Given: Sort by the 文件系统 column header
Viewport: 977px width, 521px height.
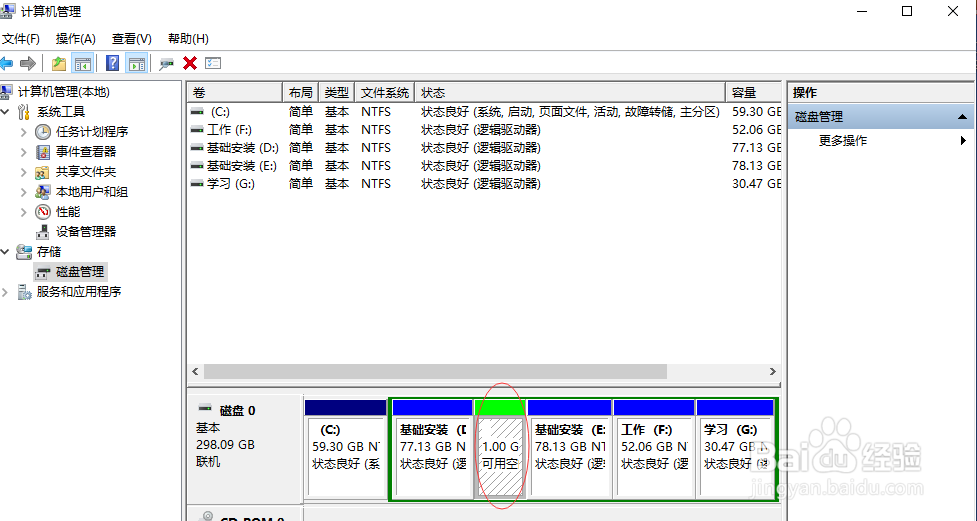Looking at the screenshot, I should (384, 92).
